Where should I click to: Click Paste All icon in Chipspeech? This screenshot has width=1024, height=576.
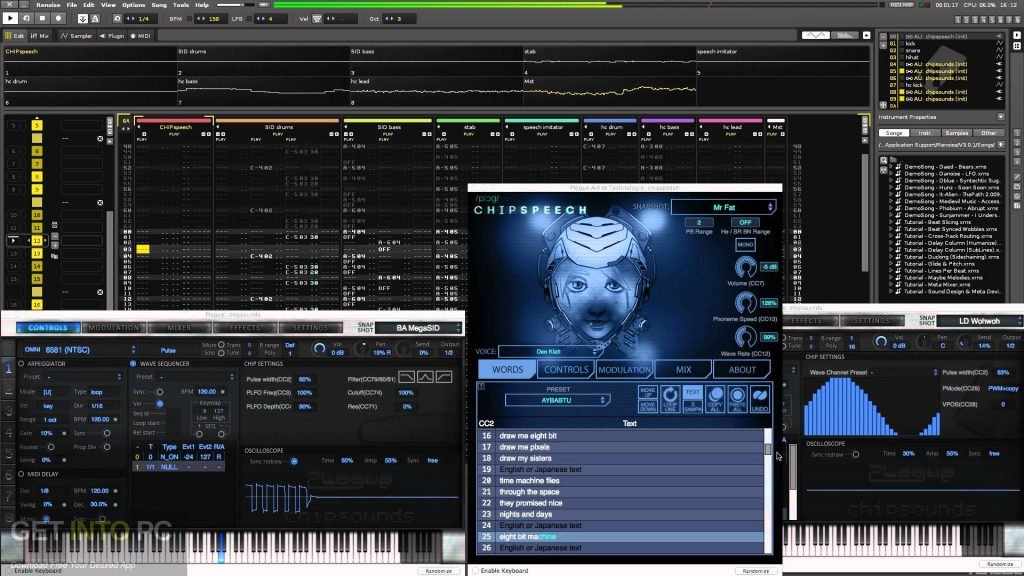737,398
